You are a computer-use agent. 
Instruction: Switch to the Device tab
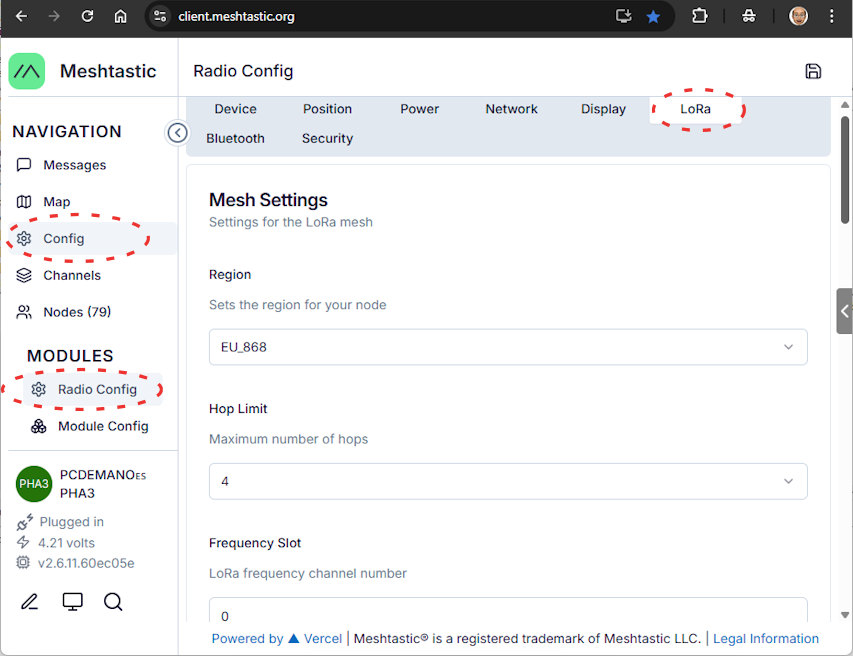(x=235, y=109)
